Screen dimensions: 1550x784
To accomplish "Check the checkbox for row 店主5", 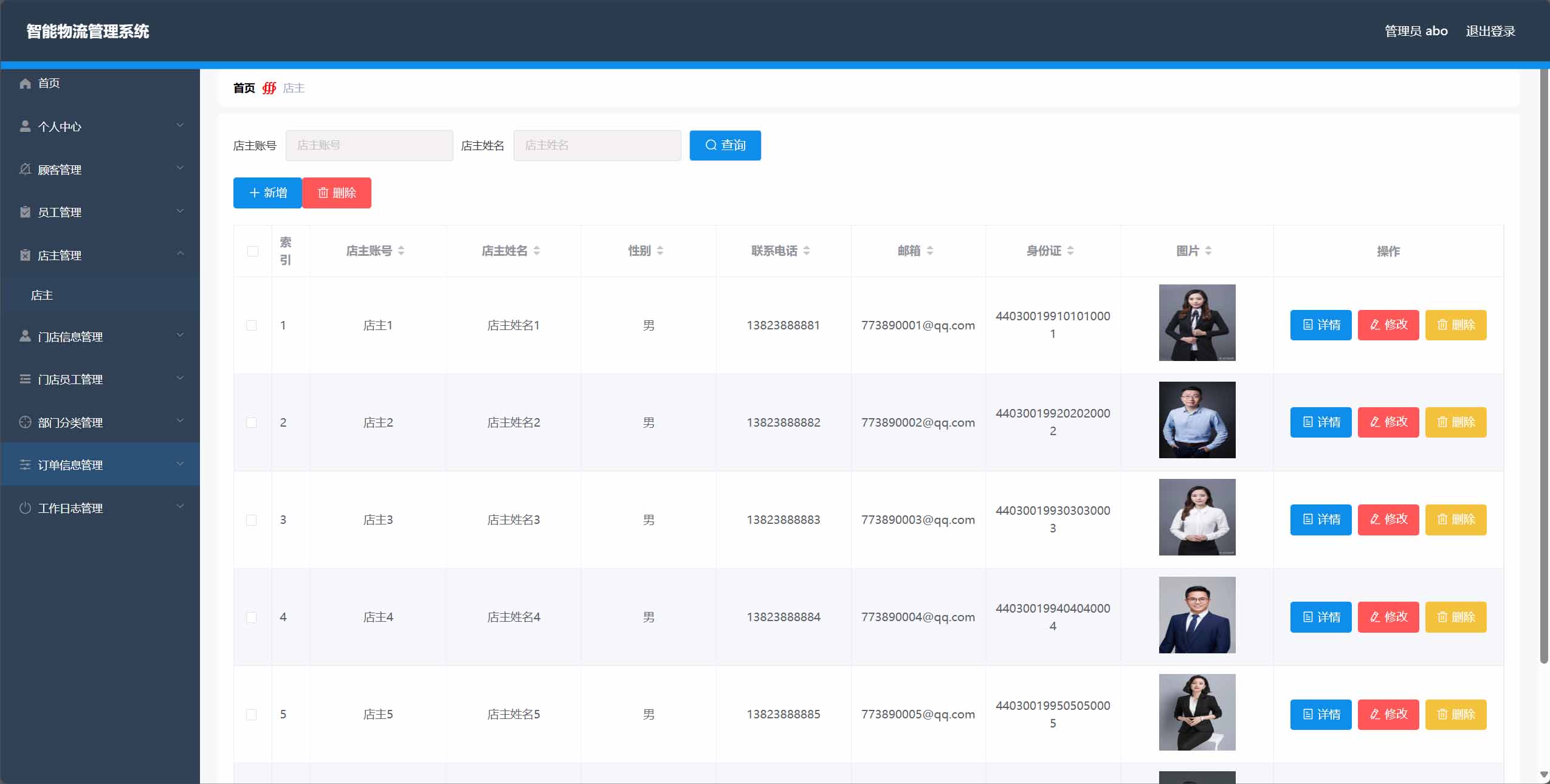I will 251,714.
